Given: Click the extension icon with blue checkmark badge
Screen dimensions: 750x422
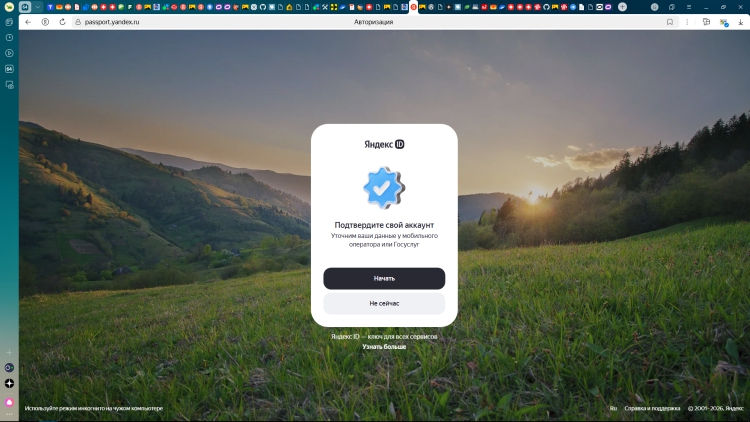Looking at the screenshot, I should pyautogui.click(x=724, y=22).
